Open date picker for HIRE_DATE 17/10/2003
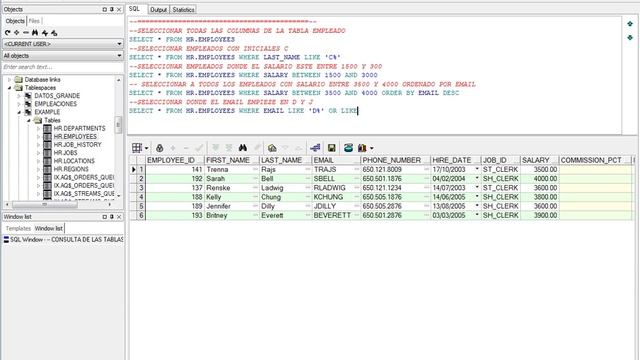This screenshot has height=360, width=640. pos(477,169)
